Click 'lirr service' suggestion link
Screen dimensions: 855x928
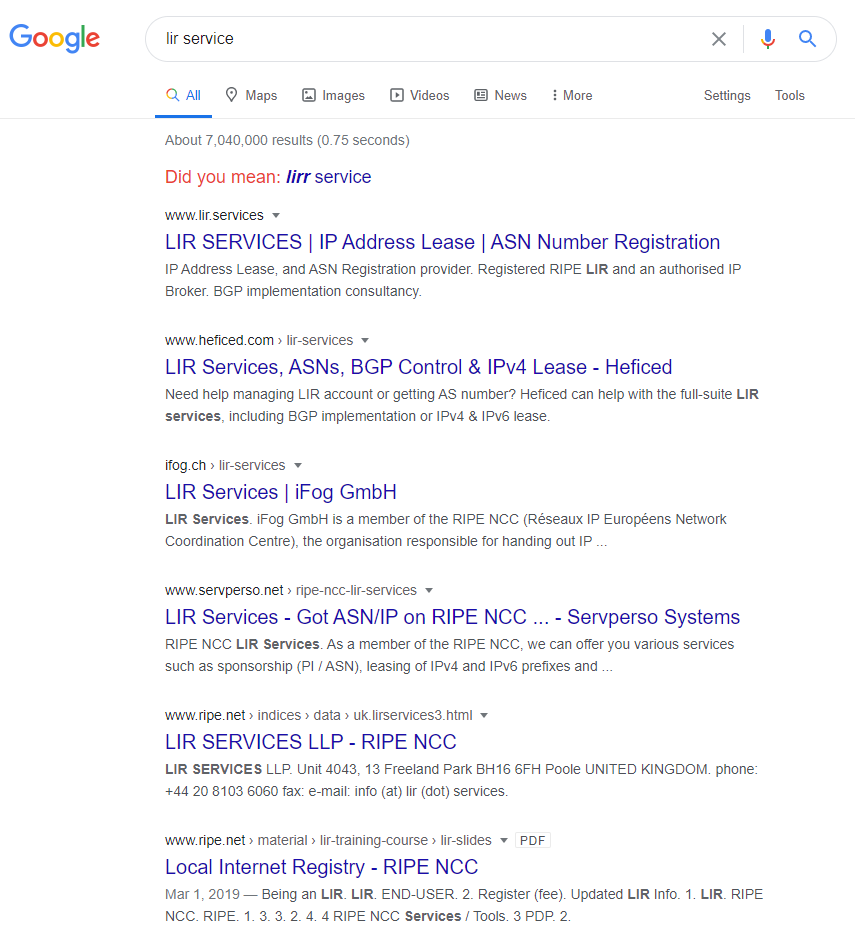pyautogui.click(x=328, y=177)
